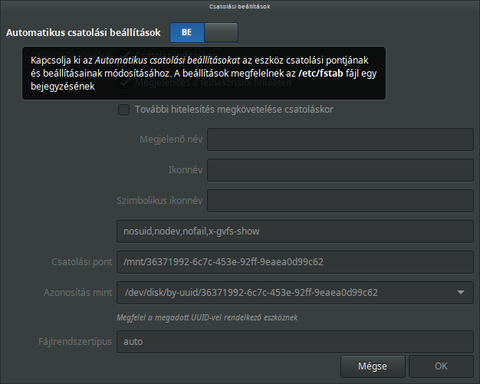Open the Azonosítás mint dropdown

click(295, 293)
